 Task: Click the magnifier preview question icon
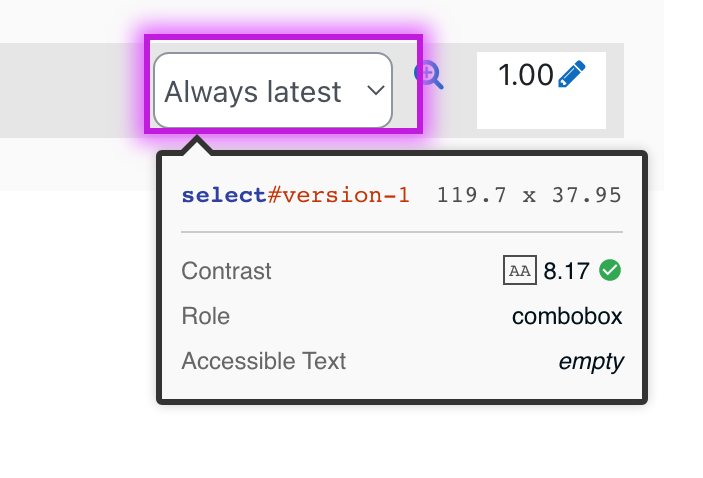429,74
